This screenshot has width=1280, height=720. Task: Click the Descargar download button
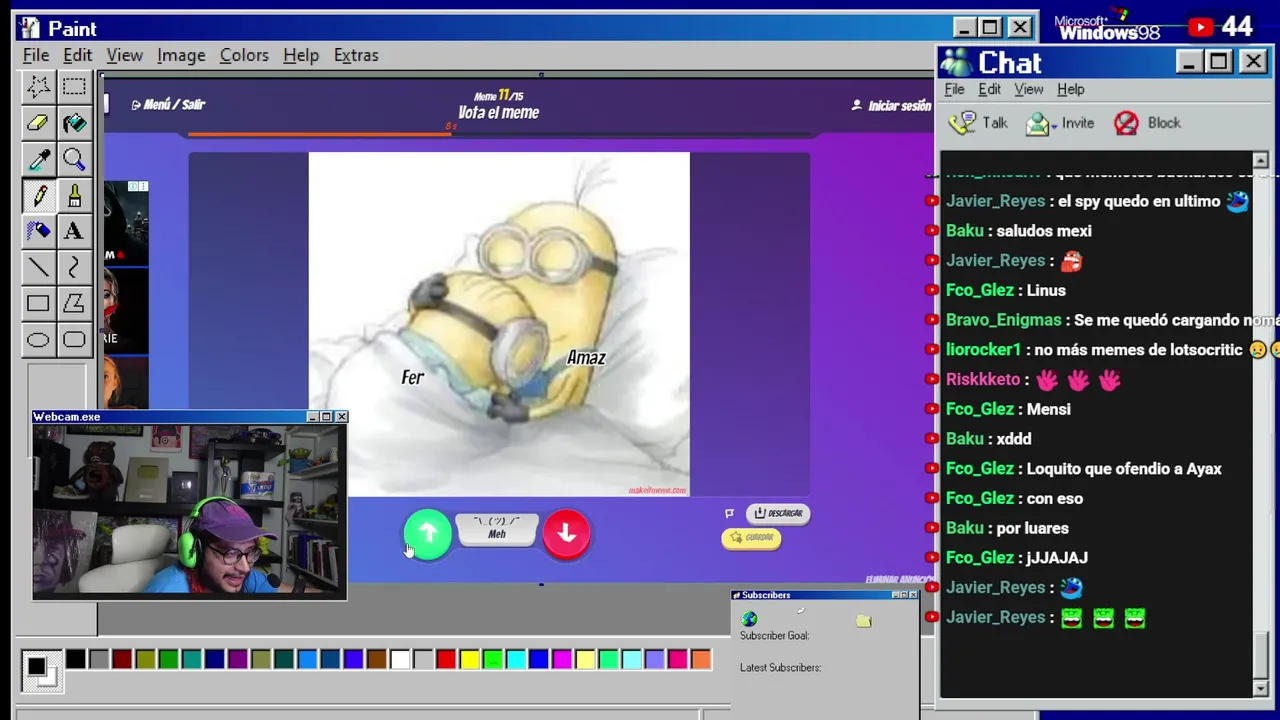coord(778,513)
